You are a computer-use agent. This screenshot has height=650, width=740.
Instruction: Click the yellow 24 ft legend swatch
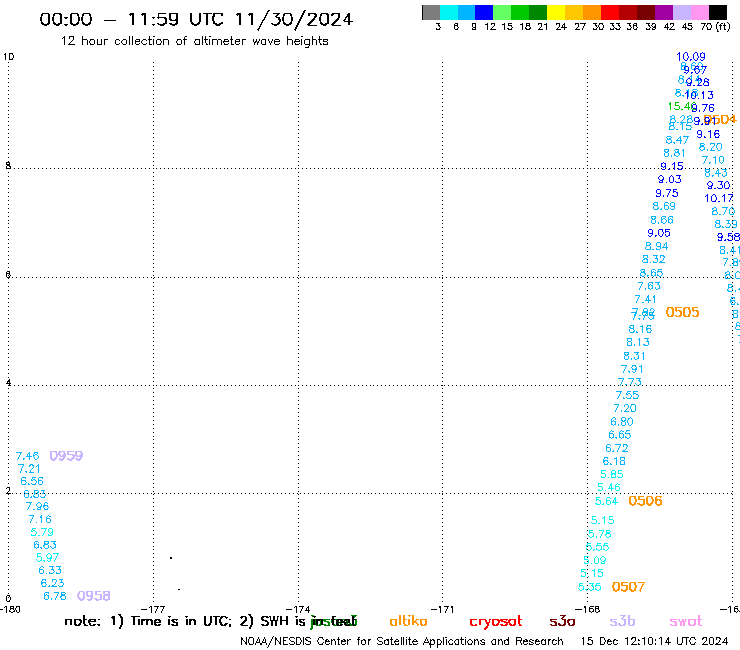(556, 12)
